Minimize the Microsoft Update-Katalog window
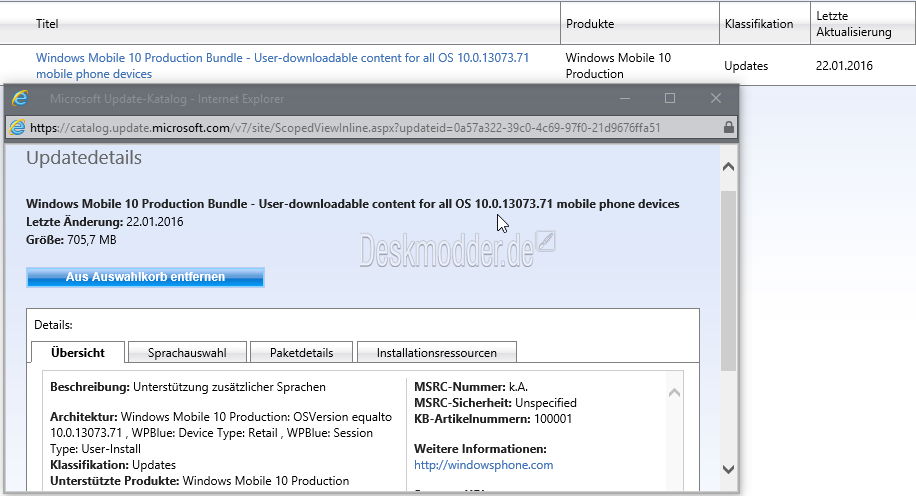916x496 pixels. tap(624, 98)
